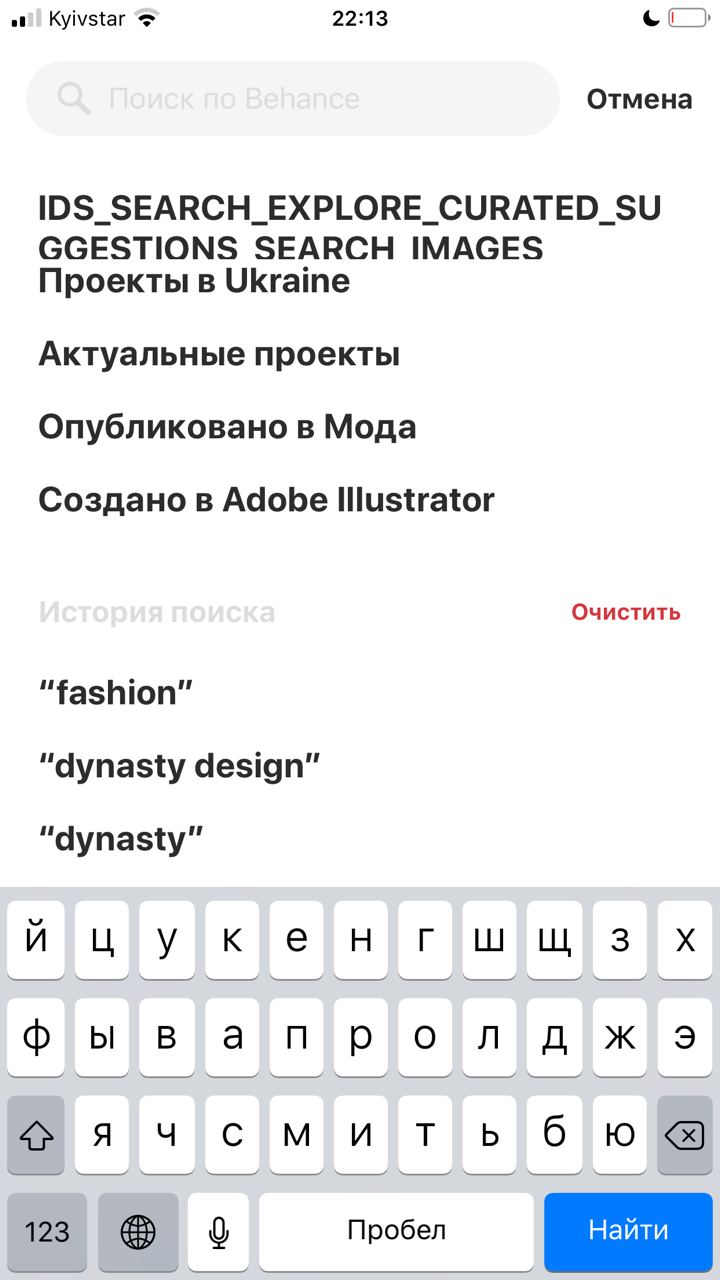Open Создано в Adobe Illustrator suggestion

[x=266, y=499]
